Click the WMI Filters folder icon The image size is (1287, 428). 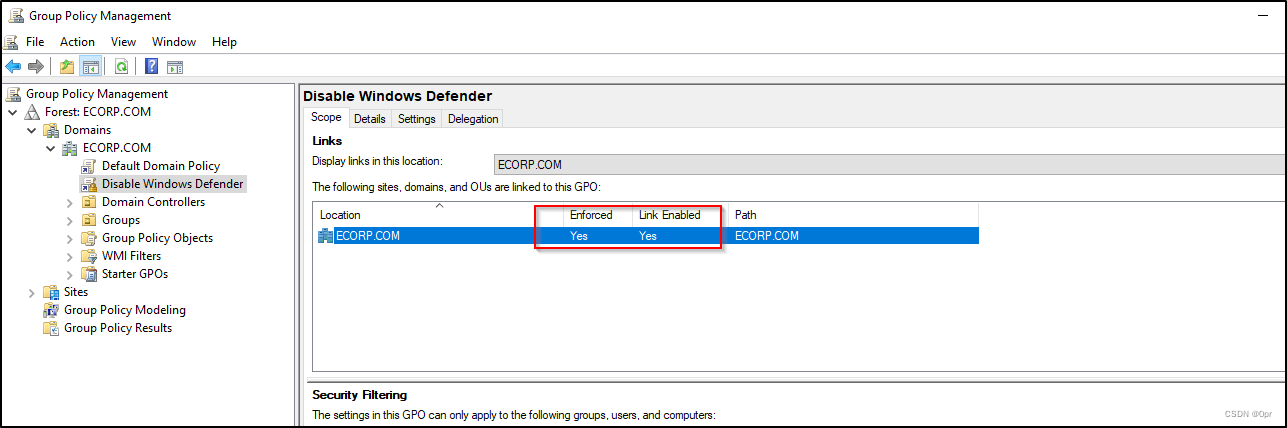pos(89,256)
